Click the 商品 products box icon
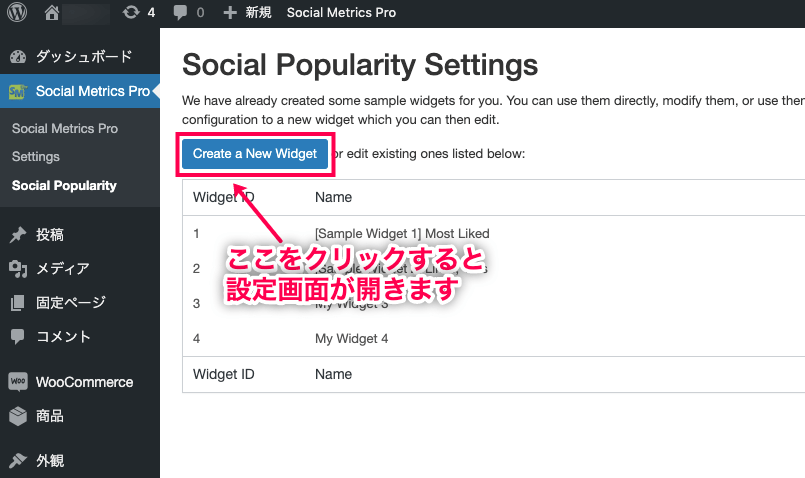This screenshot has height=478, width=805. [17, 416]
